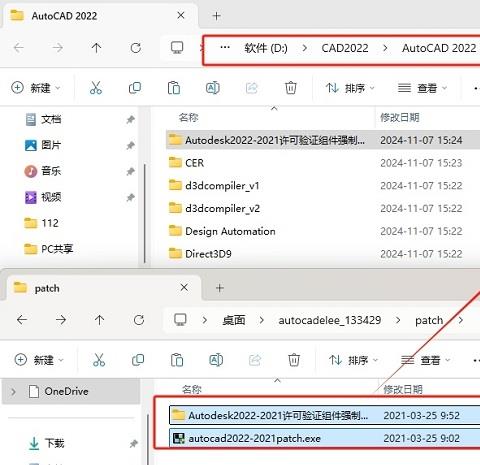Image resolution: width=480 pixels, height=465 pixels.
Task: Click Copy icon in patch window toolbar
Action: 138,360
